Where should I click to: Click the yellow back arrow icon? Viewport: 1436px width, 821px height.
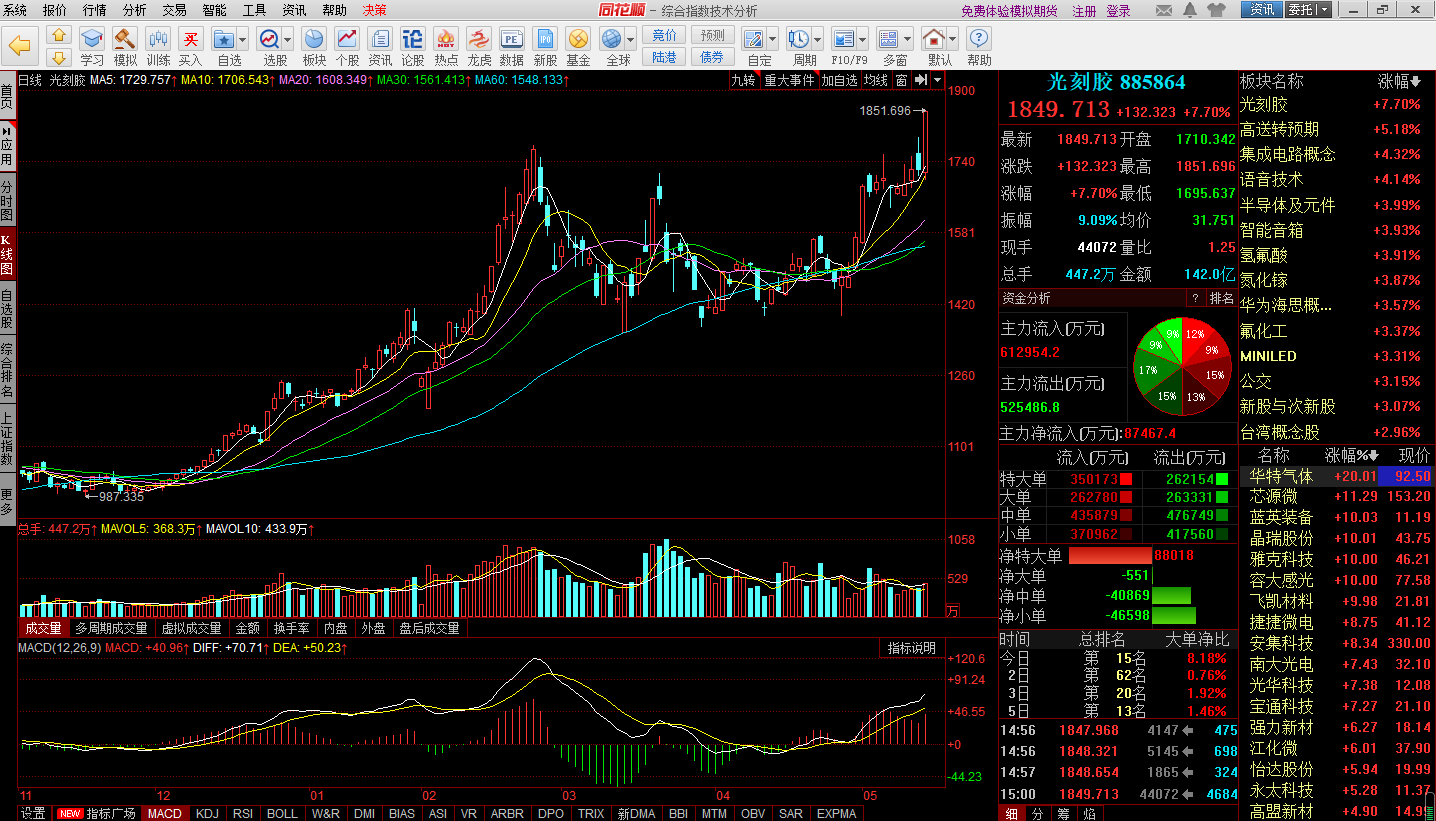click(x=21, y=45)
